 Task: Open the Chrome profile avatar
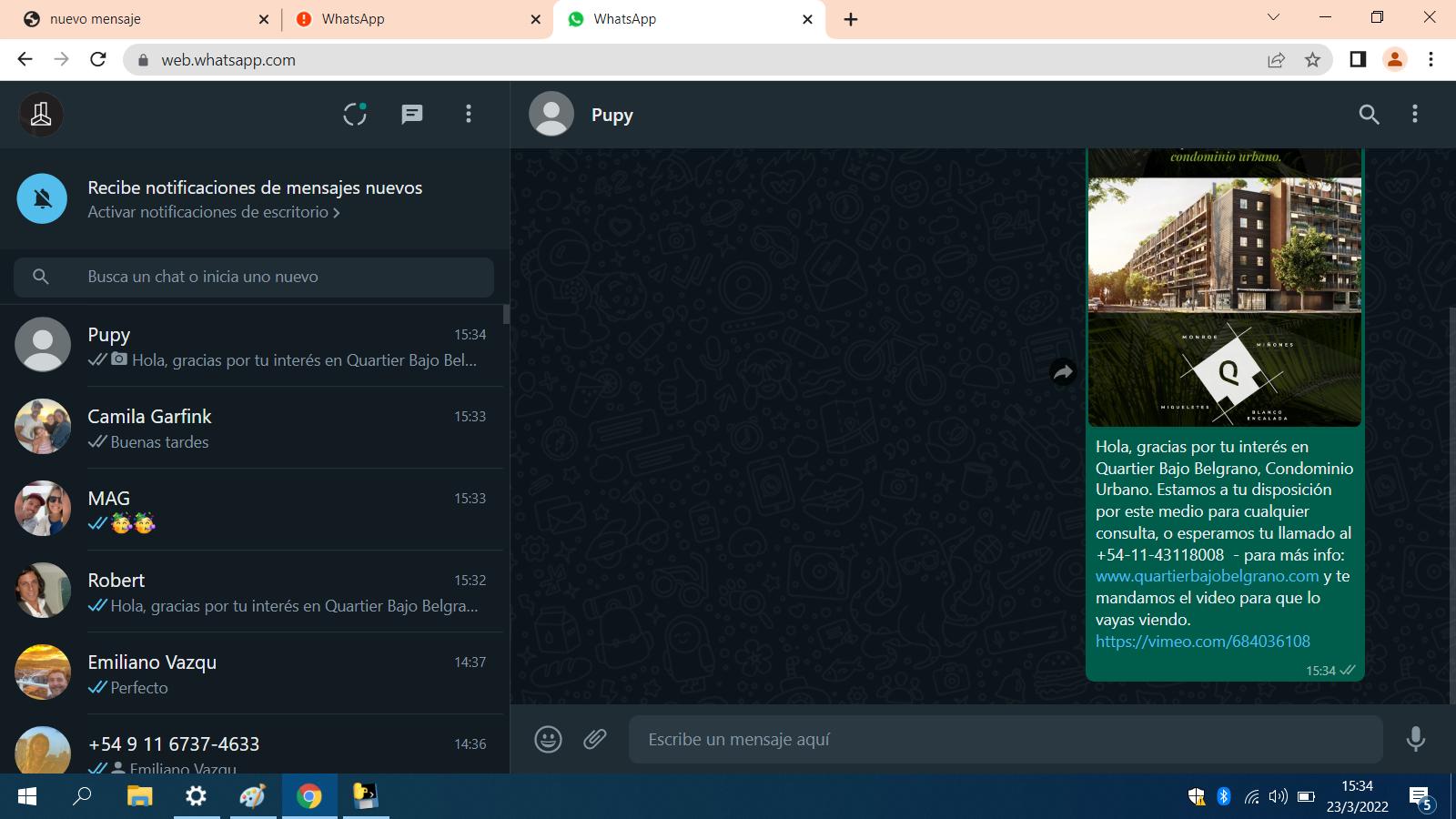(1394, 59)
